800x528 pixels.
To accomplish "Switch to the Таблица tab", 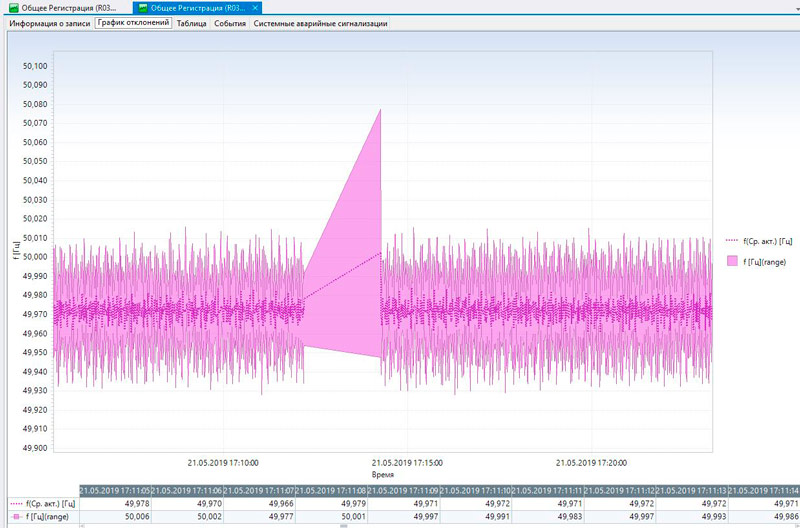I will click(x=192, y=22).
